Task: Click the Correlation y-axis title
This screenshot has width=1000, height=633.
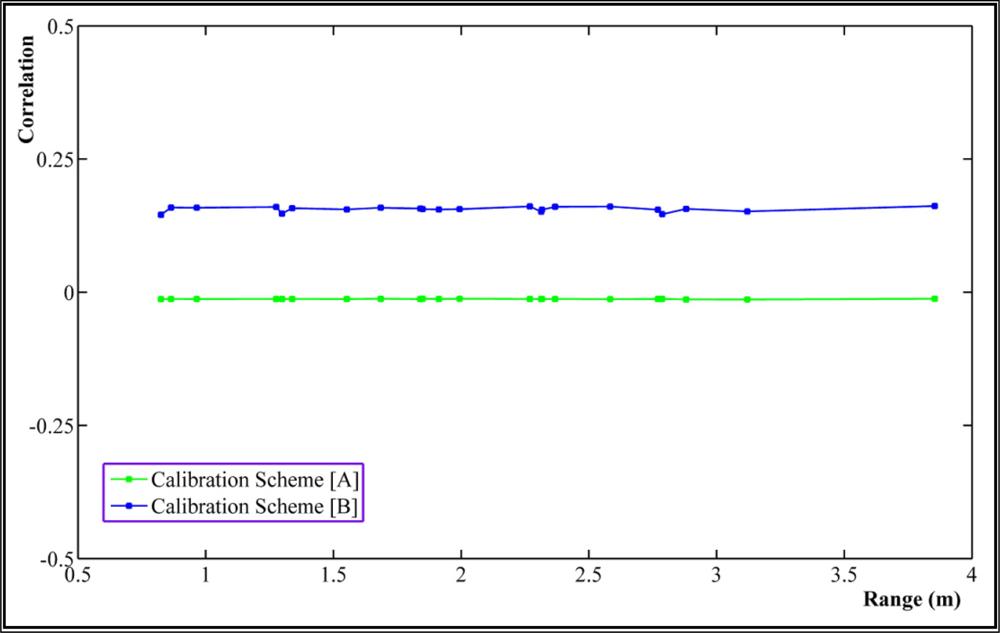Action: (x=29, y=87)
